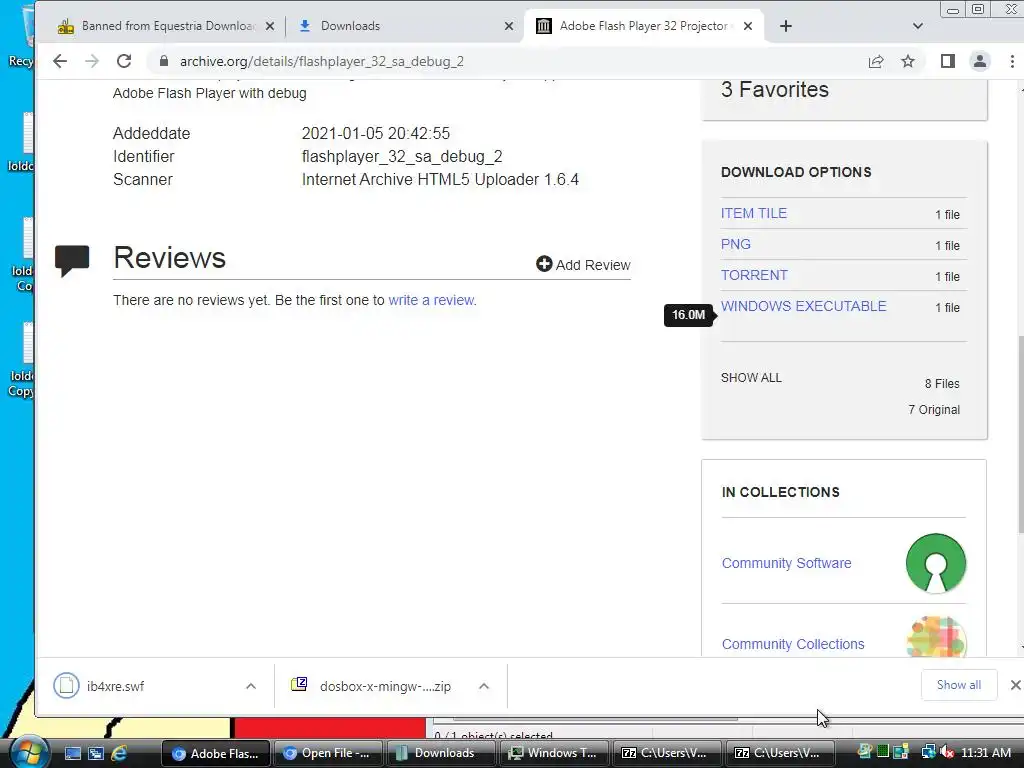Close the downloads bar
This screenshot has width=1024, height=768.
tap(1015, 685)
